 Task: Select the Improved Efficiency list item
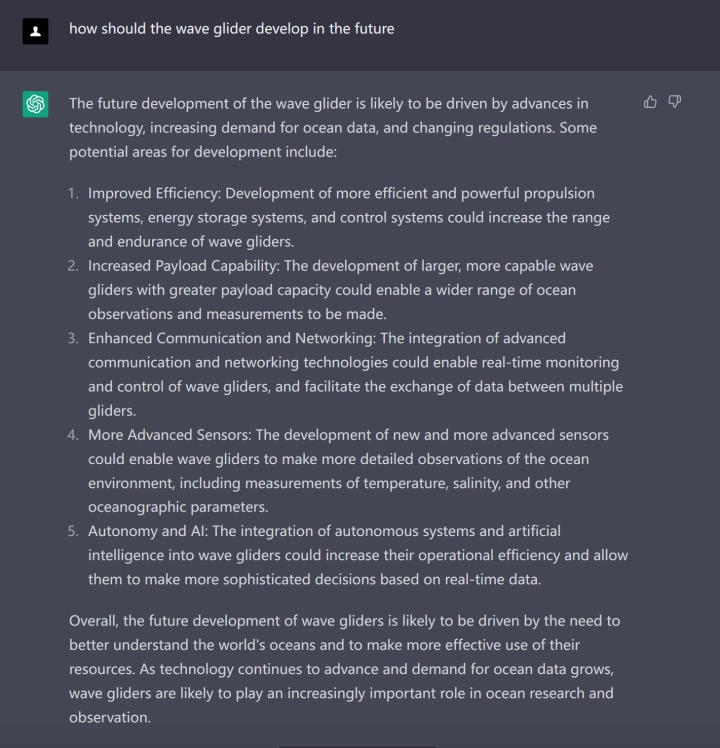pos(349,218)
